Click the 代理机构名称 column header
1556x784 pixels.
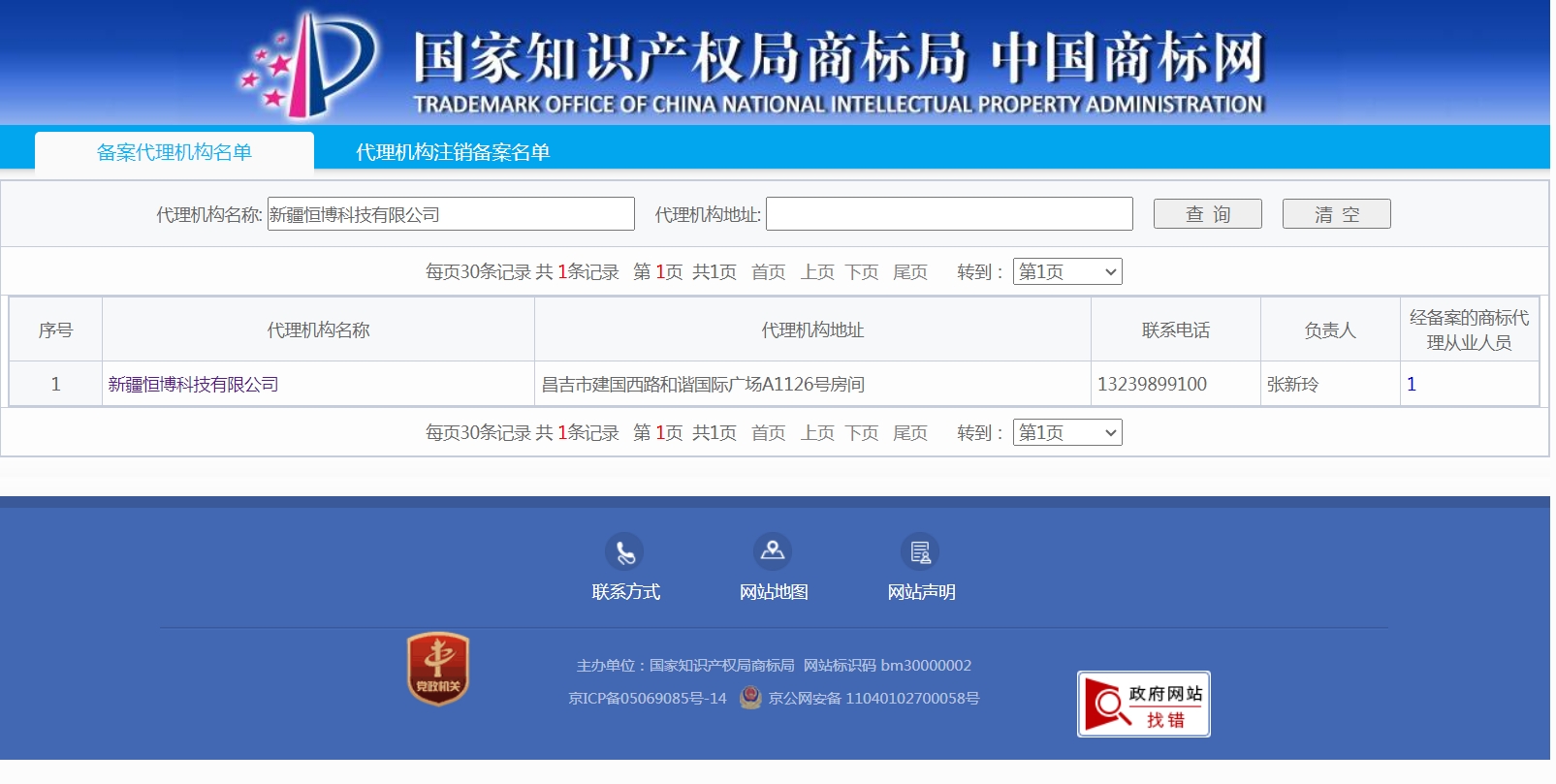pyautogui.click(x=319, y=330)
